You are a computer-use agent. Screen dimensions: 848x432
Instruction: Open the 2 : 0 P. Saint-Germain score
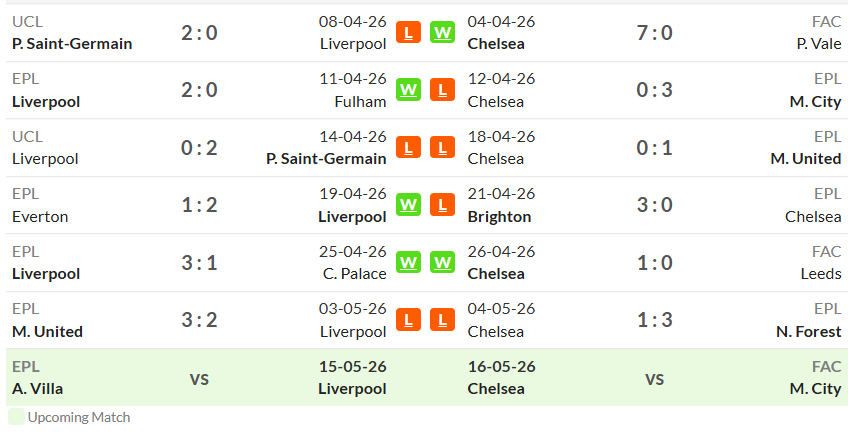pos(199,33)
